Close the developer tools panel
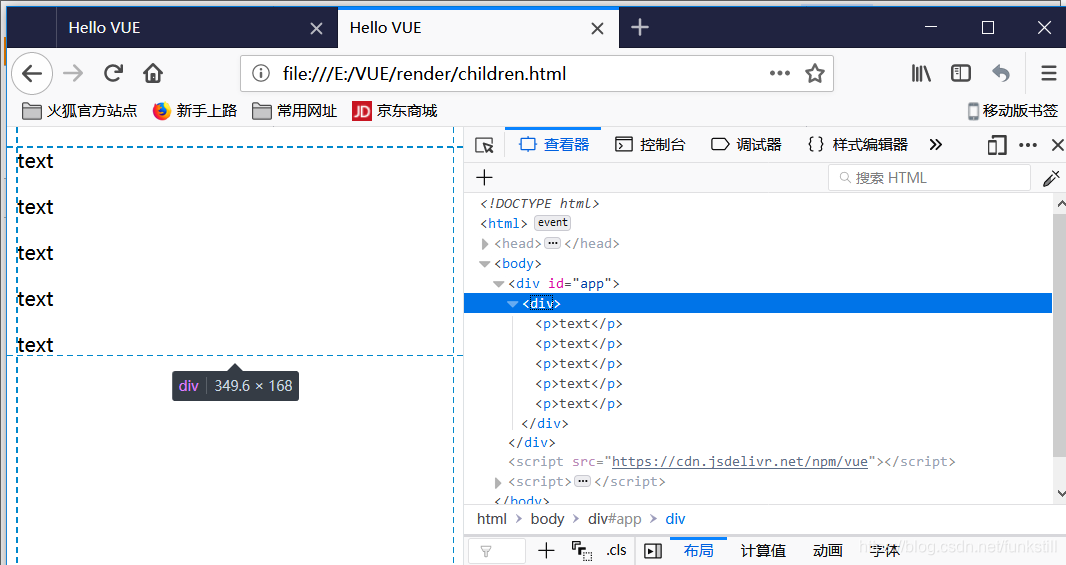The height and width of the screenshot is (565, 1066). (x=1057, y=145)
